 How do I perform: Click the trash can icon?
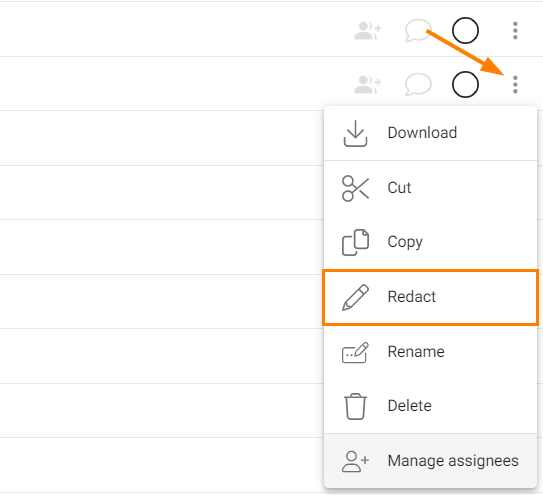[355, 406]
